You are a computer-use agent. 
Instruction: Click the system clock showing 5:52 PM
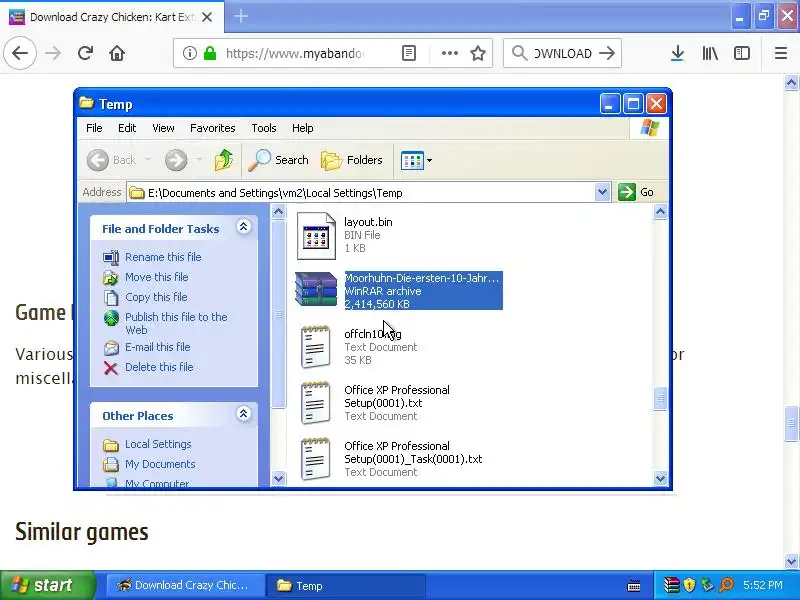[763, 585]
